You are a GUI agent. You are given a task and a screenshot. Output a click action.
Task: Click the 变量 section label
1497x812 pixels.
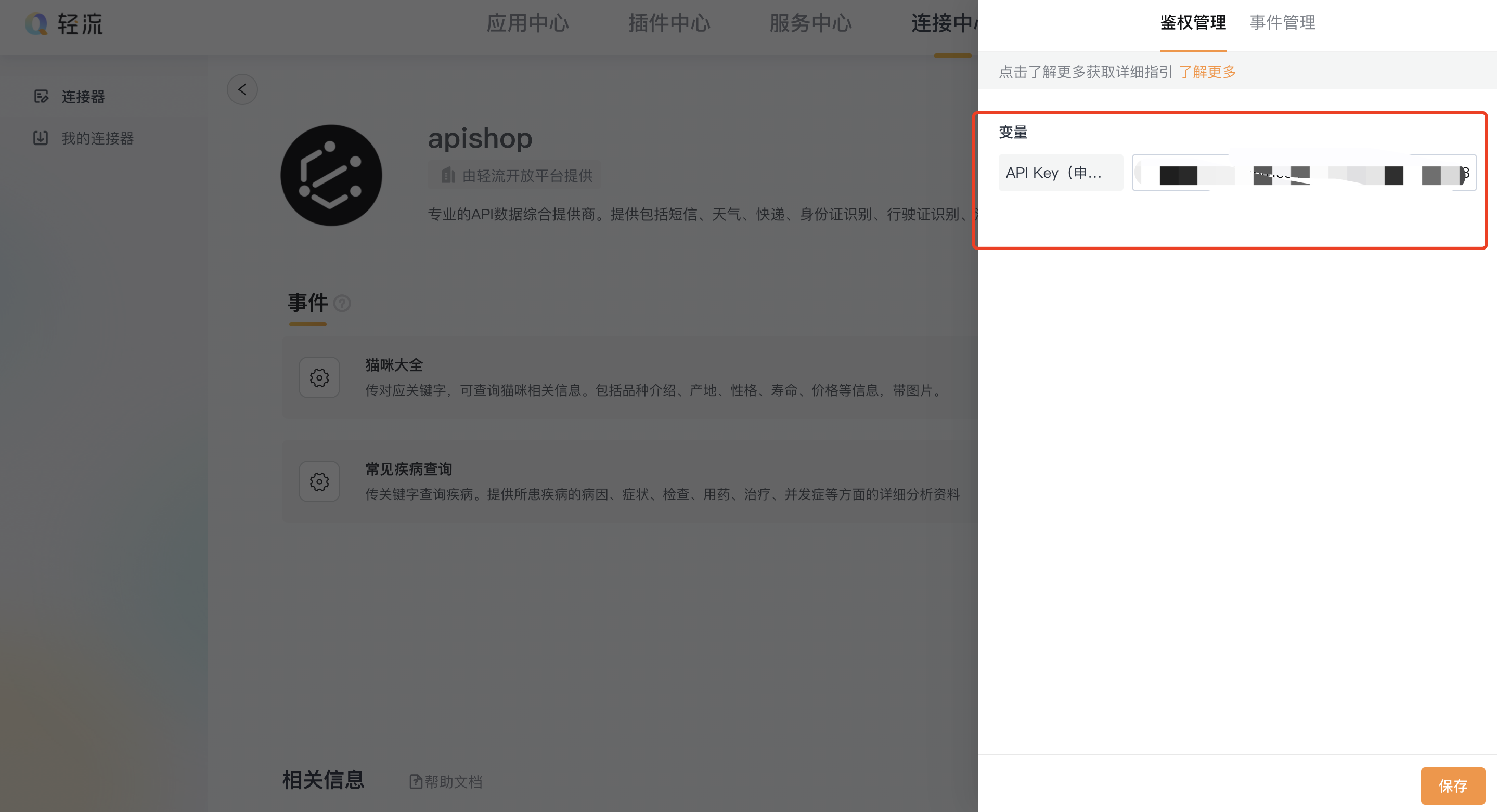pos(1013,133)
